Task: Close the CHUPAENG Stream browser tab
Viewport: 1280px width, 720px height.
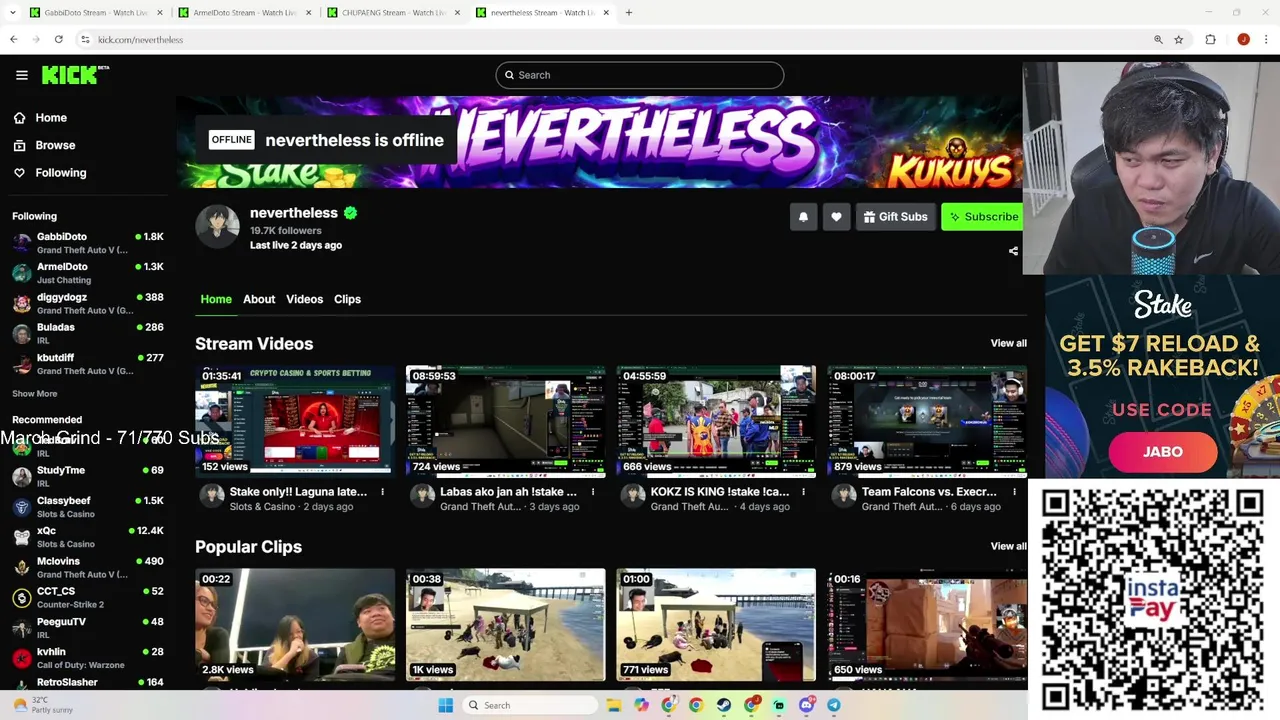Action: click(x=458, y=13)
